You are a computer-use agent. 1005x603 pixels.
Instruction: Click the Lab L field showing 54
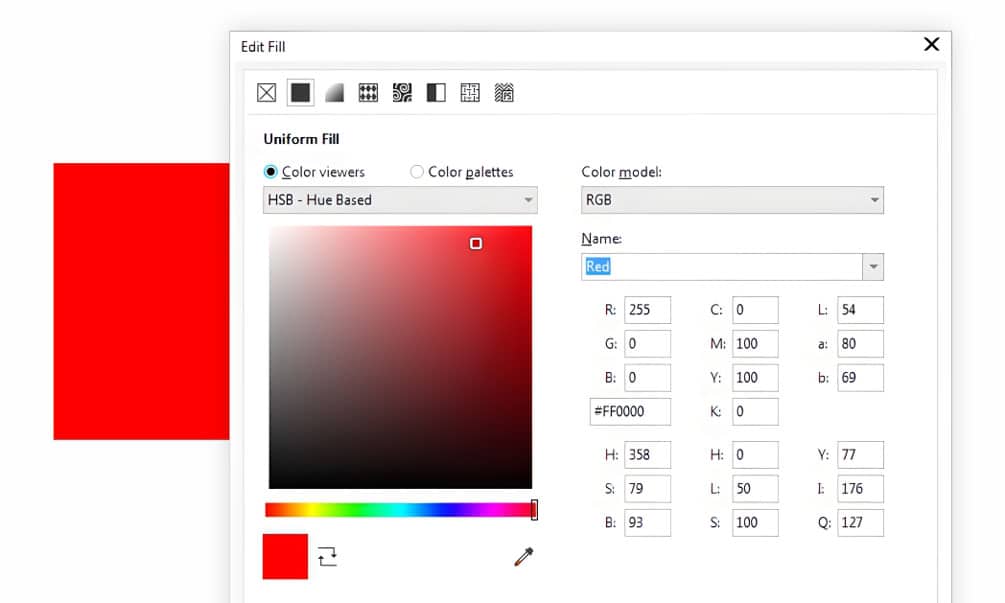860,310
